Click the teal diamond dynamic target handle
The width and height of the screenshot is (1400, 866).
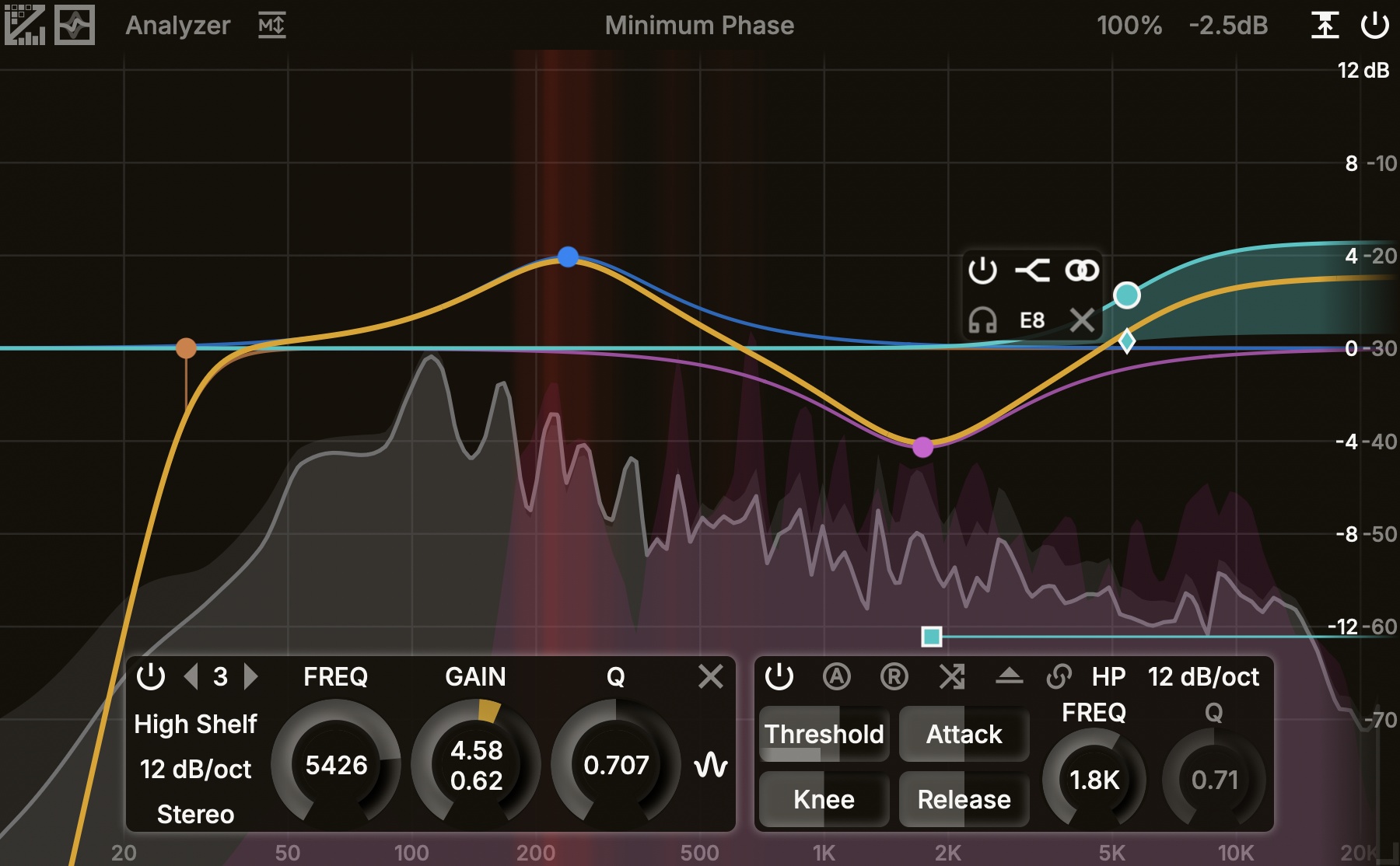pyautogui.click(x=1127, y=341)
